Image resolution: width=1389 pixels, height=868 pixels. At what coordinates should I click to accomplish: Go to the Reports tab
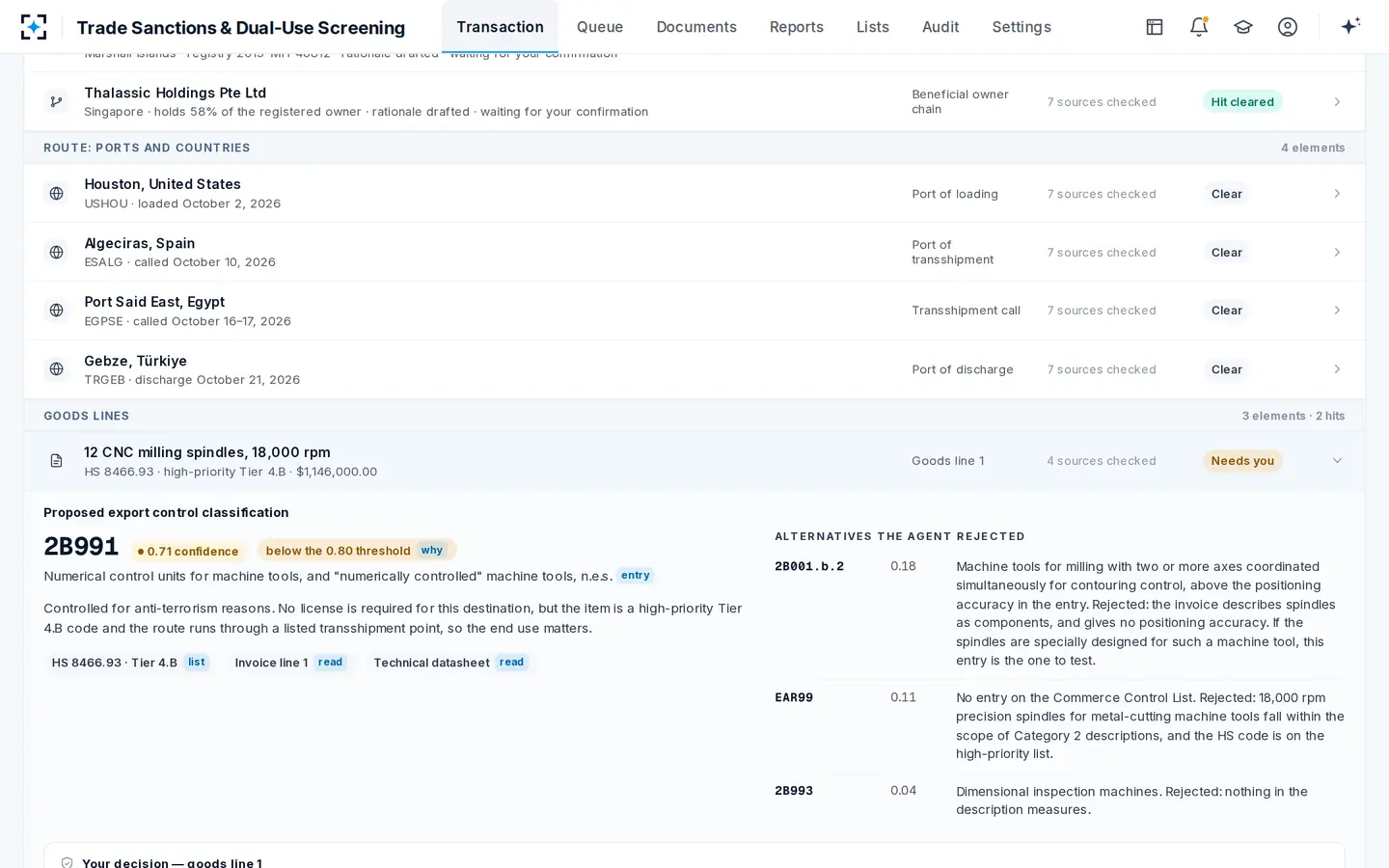[x=797, y=27]
